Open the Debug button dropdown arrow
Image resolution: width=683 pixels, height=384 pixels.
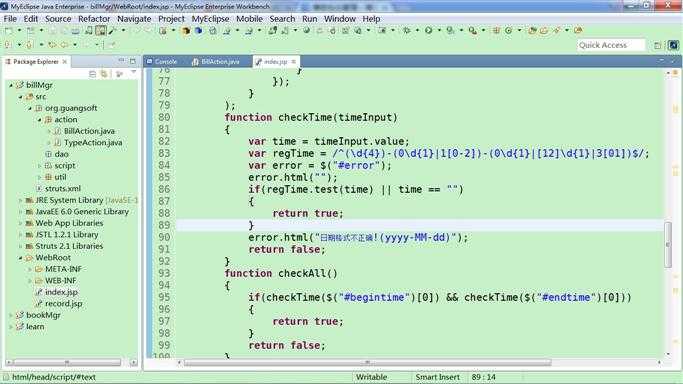417,30
